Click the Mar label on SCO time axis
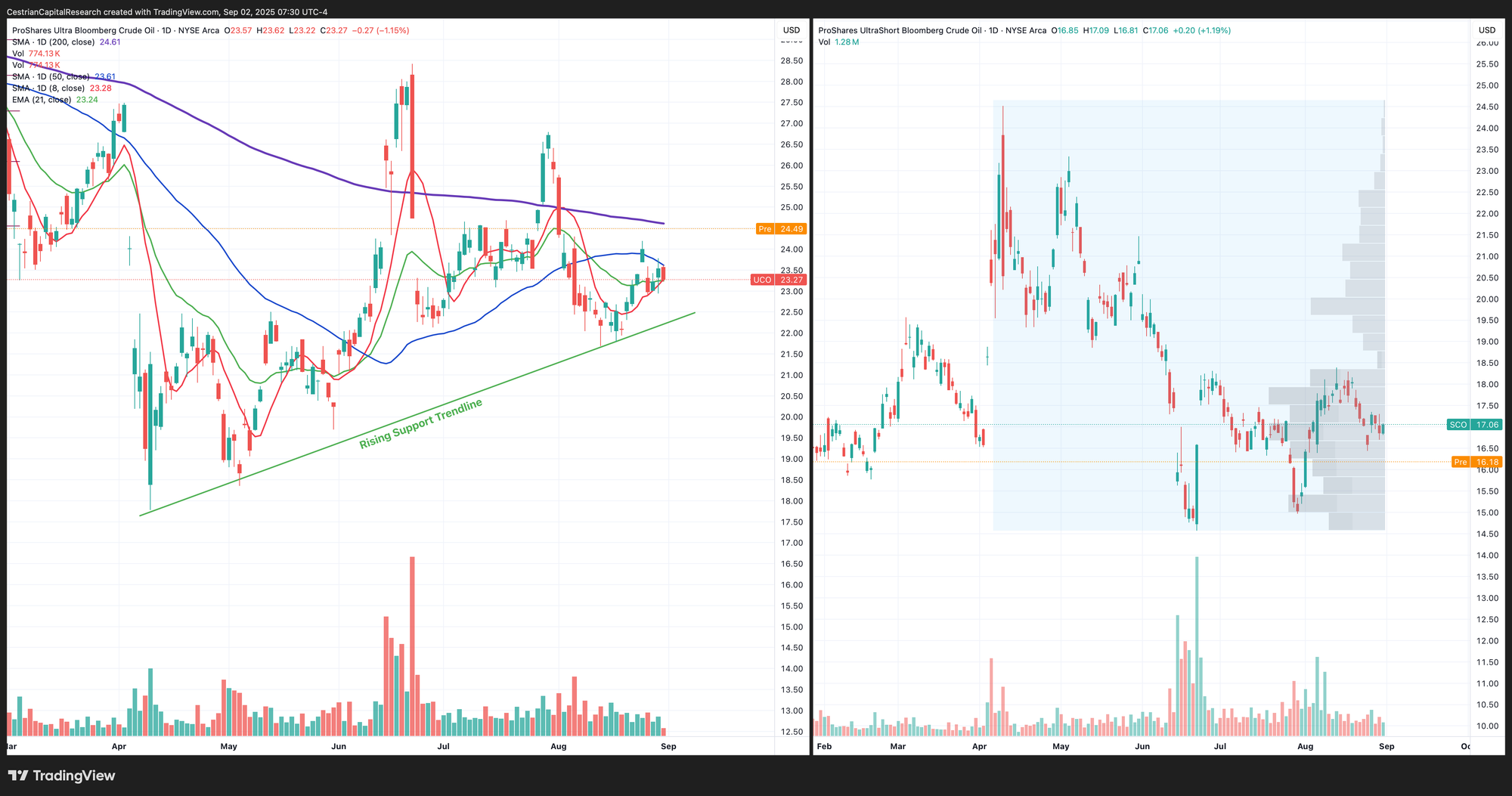Viewport: 1512px width, 796px height. [897, 747]
